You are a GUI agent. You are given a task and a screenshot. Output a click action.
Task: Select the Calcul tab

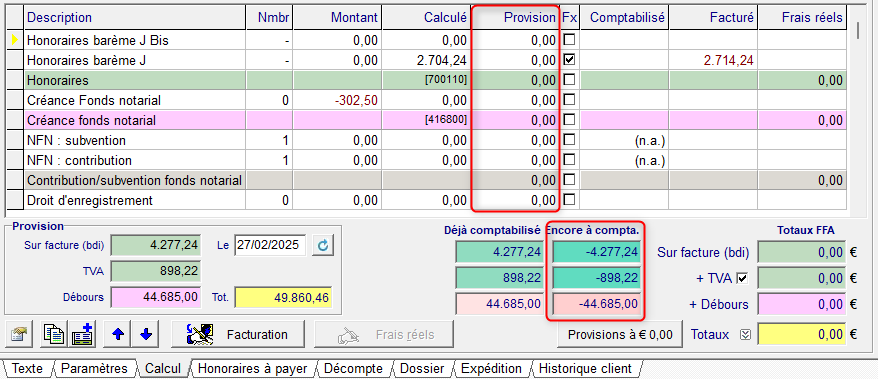click(x=163, y=369)
